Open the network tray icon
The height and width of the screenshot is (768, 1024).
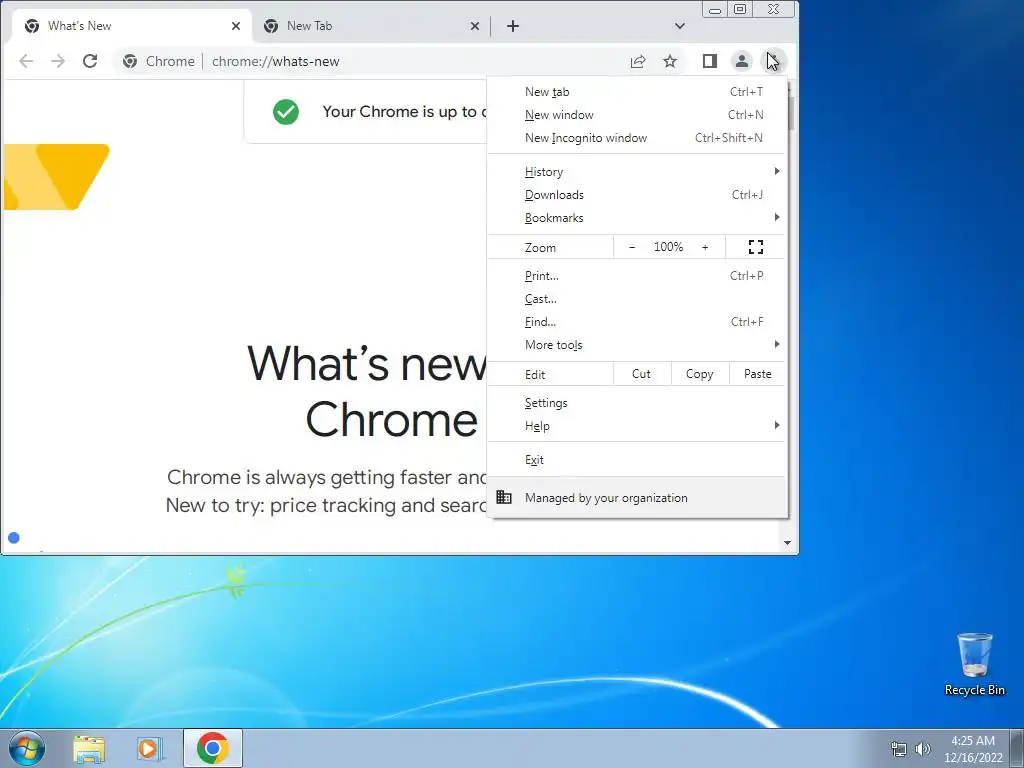click(x=899, y=748)
